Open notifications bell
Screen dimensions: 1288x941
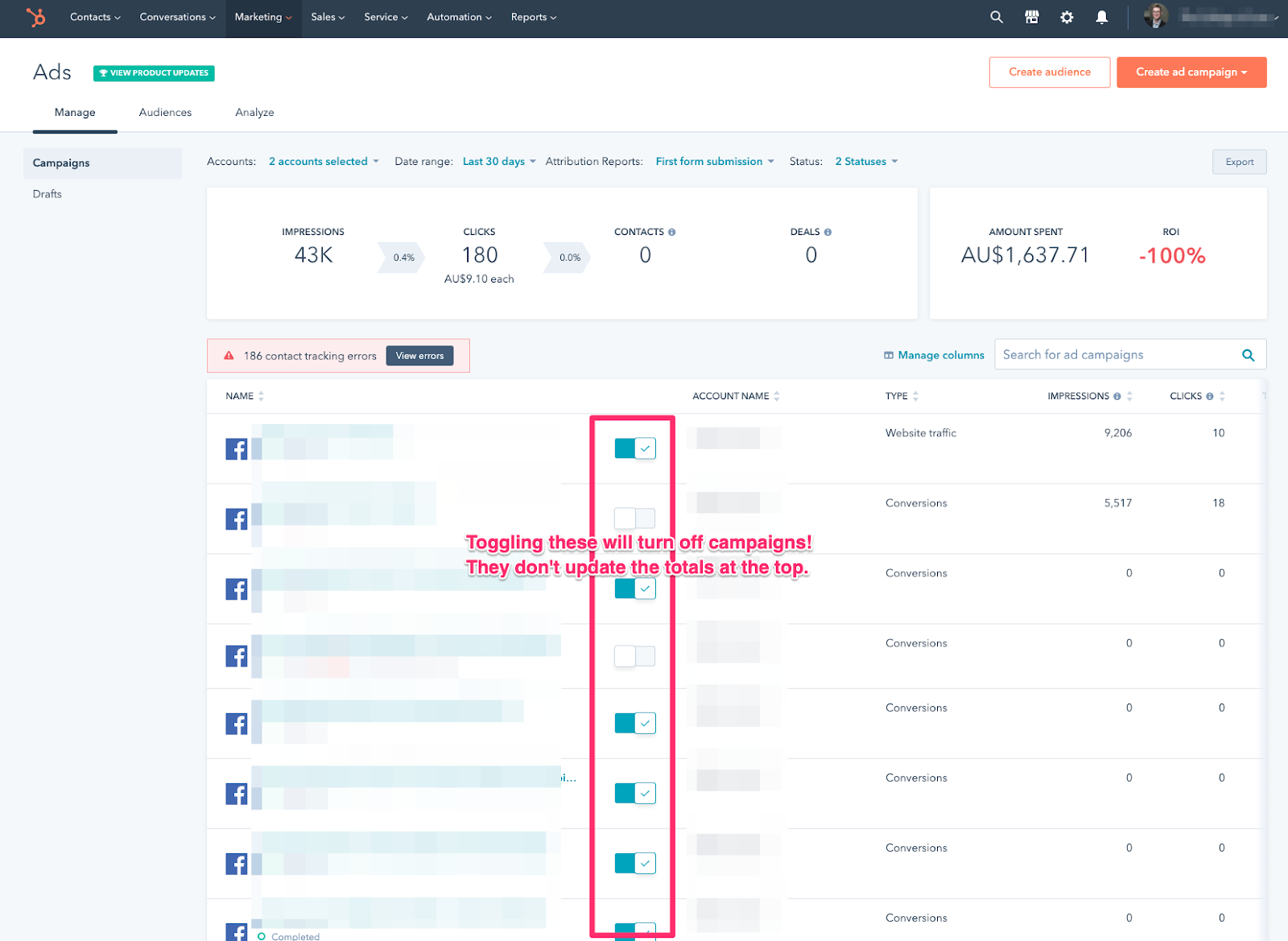(1101, 17)
